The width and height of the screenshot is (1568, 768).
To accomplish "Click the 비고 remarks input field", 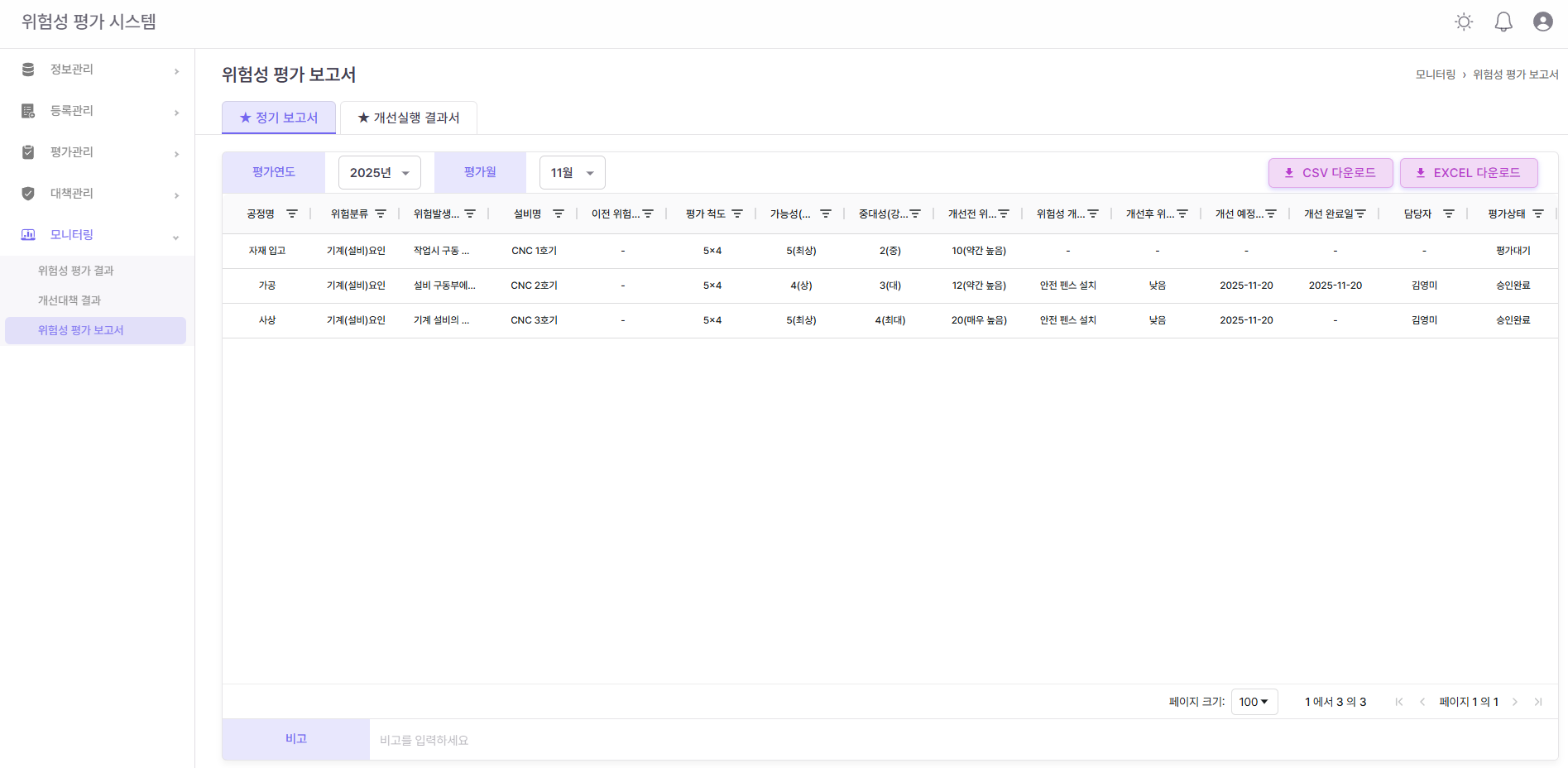I will pos(960,740).
